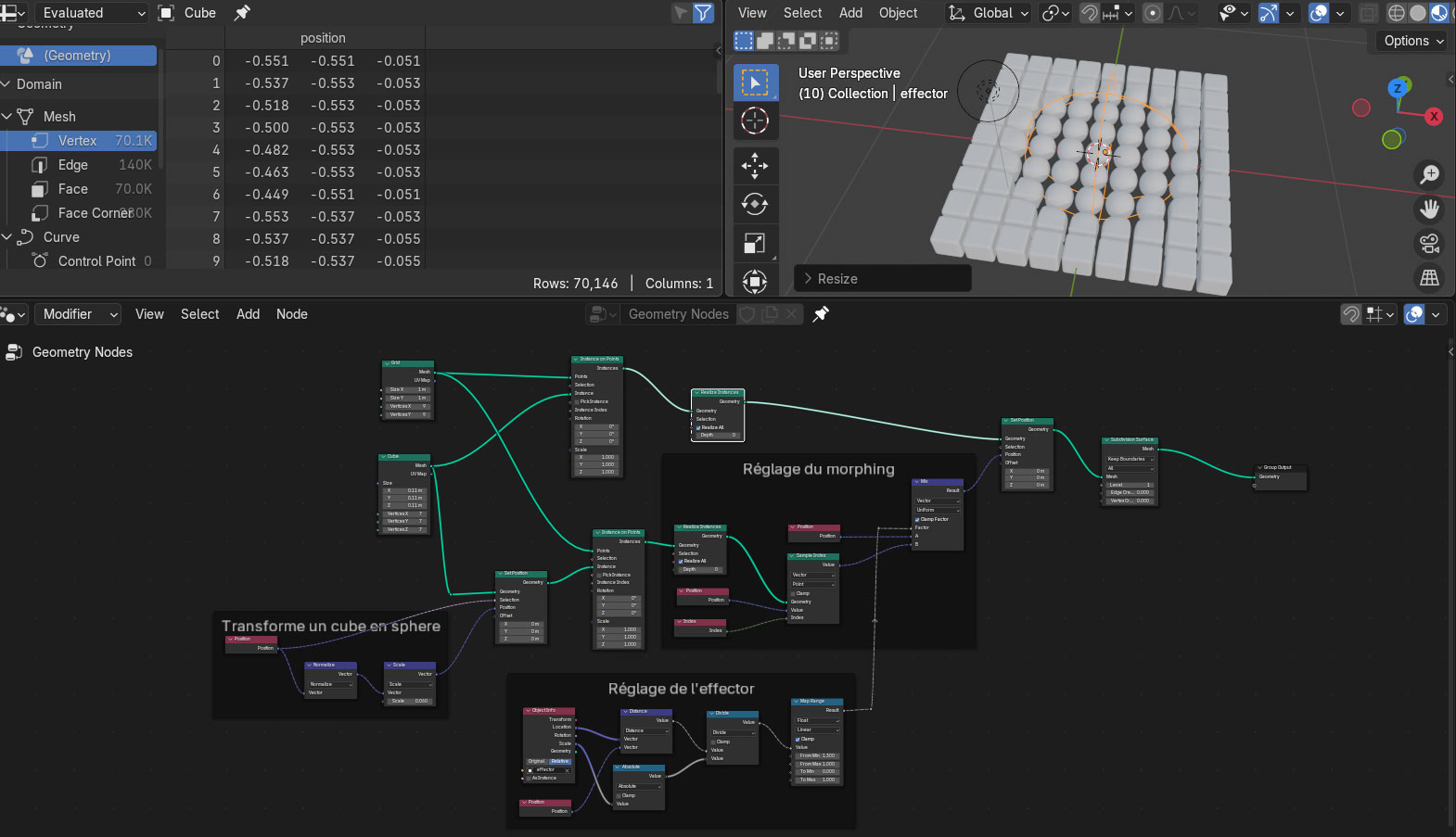Select the Edge domain in spreadsheet

tap(73, 165)
